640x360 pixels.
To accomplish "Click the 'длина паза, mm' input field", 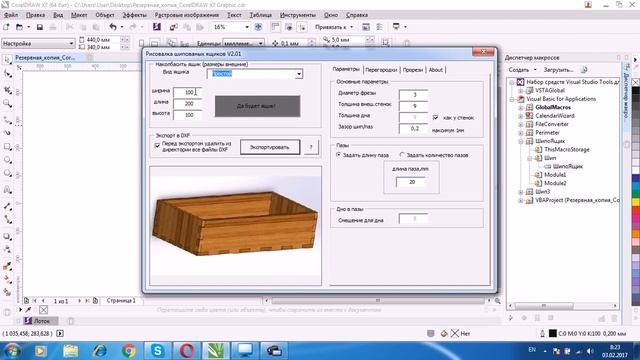I will [x=411, y=182].
